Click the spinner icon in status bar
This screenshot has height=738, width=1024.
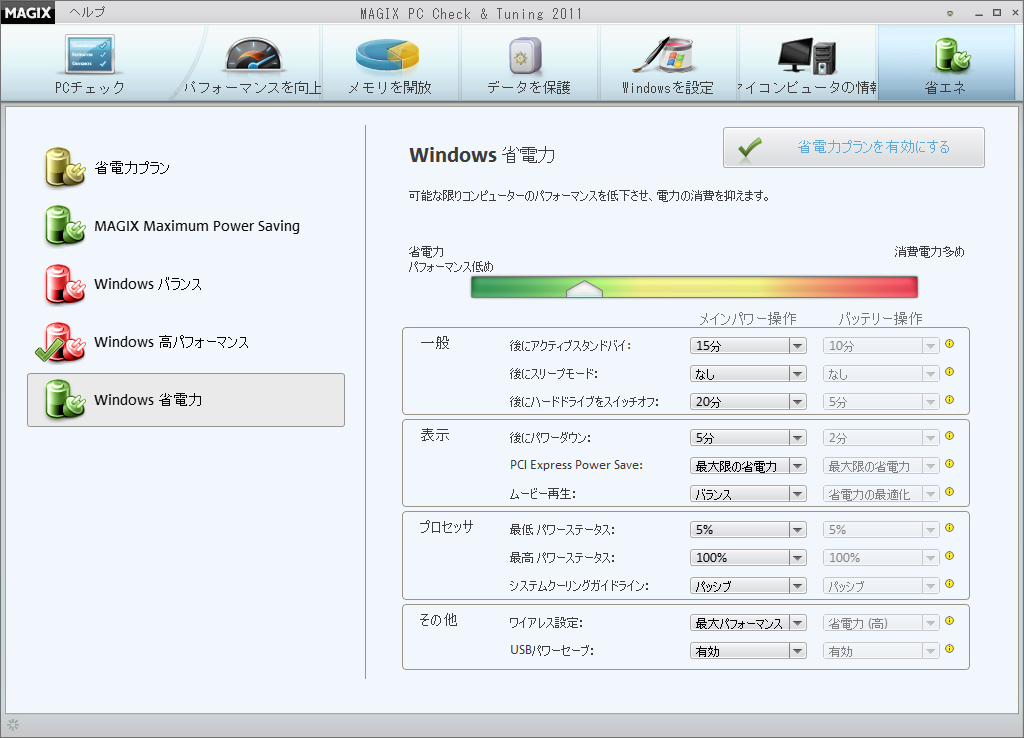tap(13, 725)
